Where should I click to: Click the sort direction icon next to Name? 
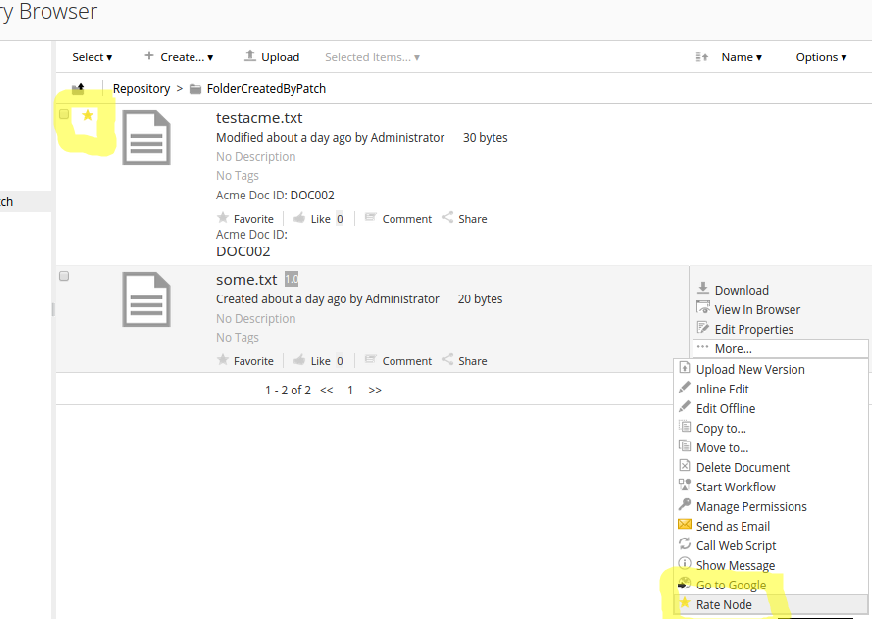pyautogui.click(x=703, y=57)
